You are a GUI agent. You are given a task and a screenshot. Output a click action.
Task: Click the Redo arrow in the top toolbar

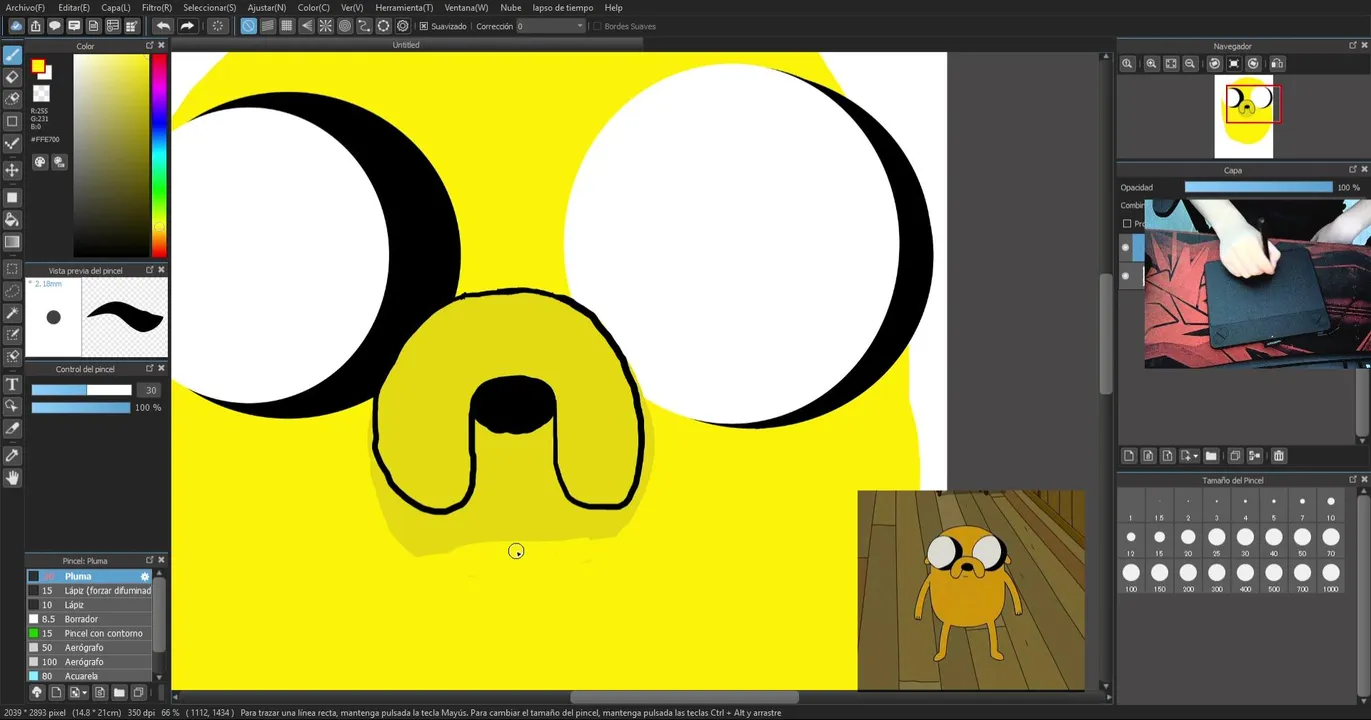(186, 26)
